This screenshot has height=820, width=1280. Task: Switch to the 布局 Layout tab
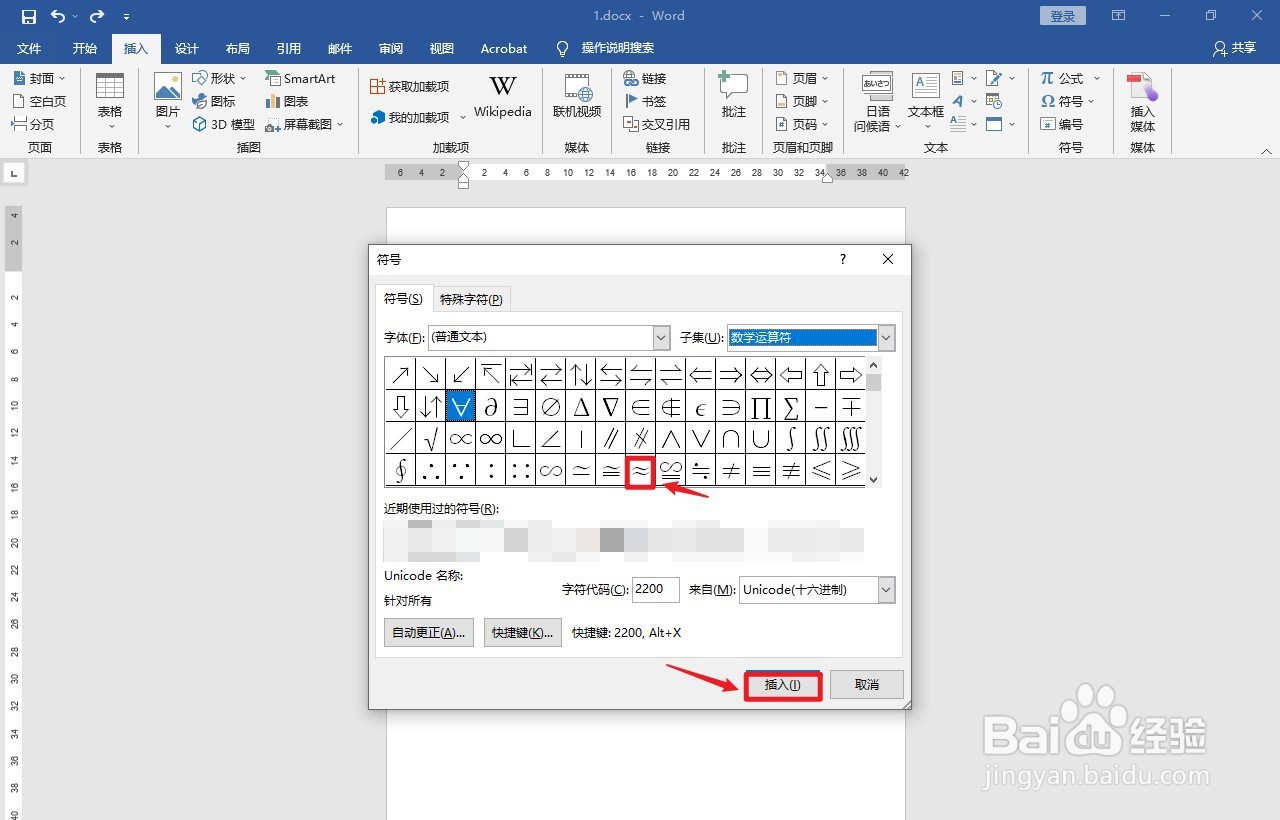tap(238, 48)
